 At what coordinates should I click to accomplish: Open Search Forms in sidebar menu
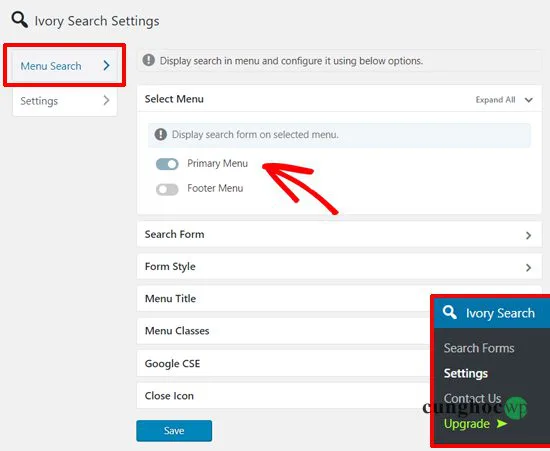pyautogui.click(x=479, y=348)
